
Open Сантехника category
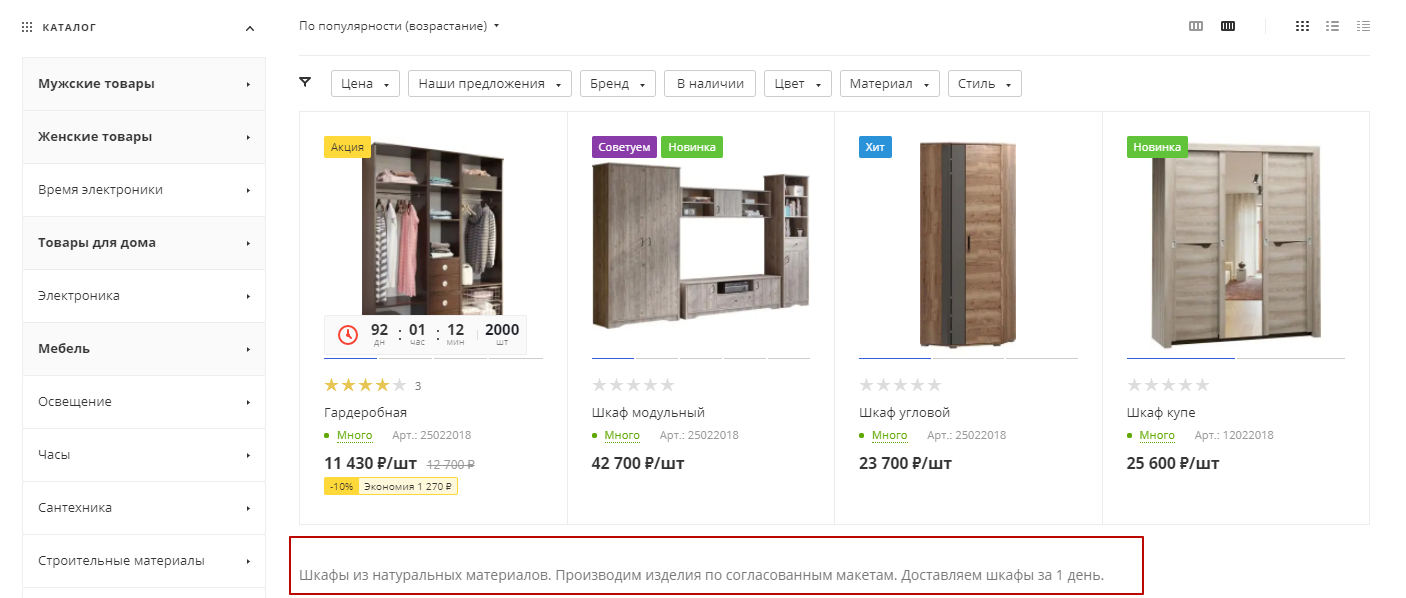click(144, 508)
